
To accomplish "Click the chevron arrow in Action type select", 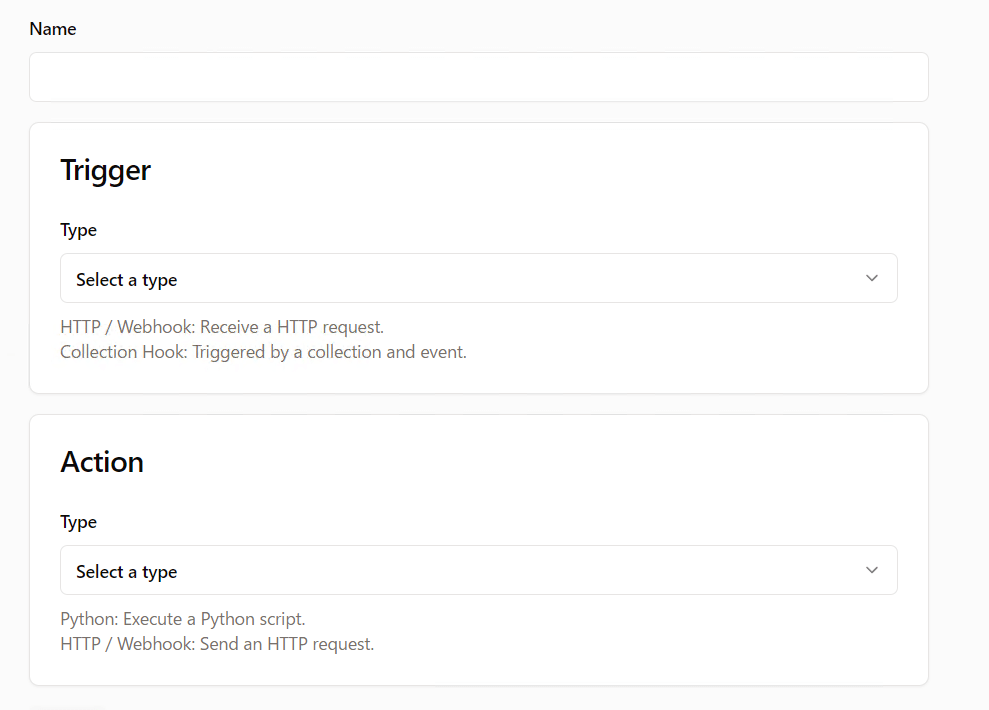I will coord(871,570).
